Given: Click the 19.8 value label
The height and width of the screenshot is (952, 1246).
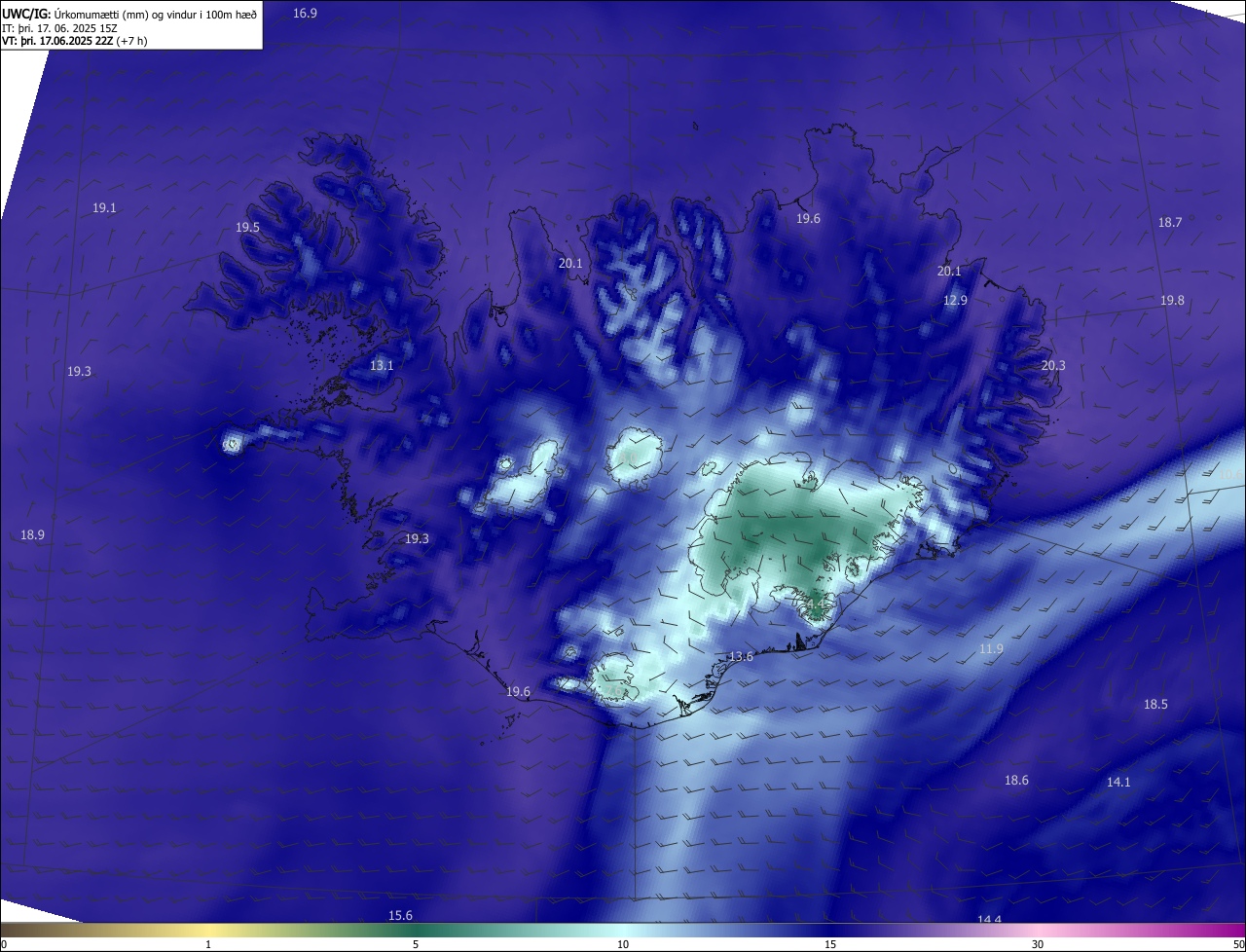Looking at the screenshot, I should click(1172, 300).
